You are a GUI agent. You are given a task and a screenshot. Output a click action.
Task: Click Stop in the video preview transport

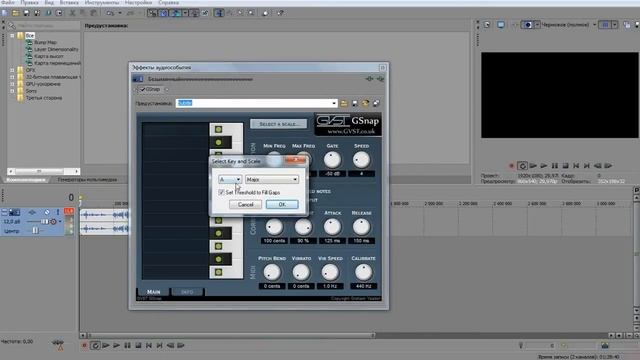coord(565,166)
